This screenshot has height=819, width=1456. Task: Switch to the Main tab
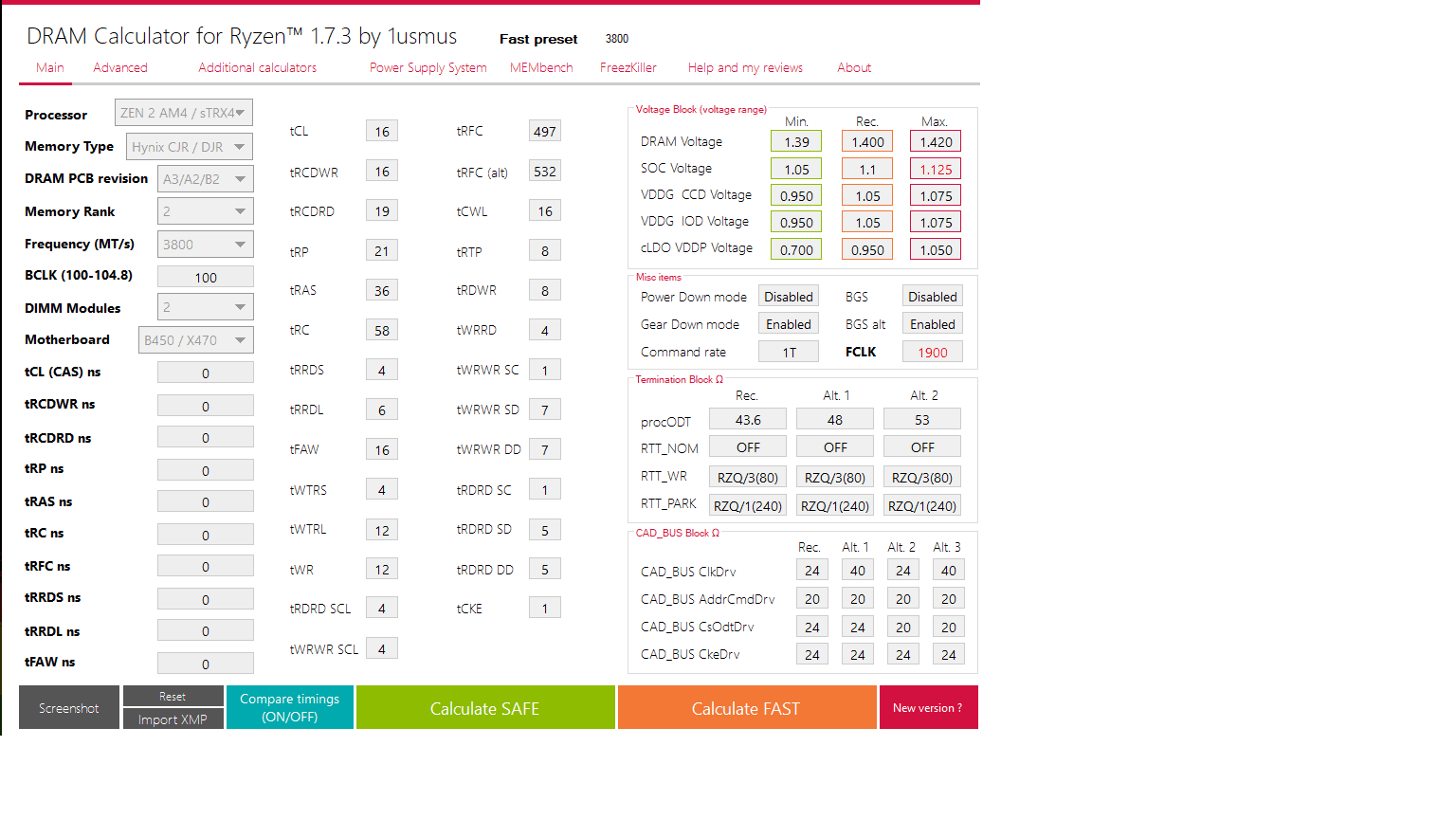tap(50, 67)
